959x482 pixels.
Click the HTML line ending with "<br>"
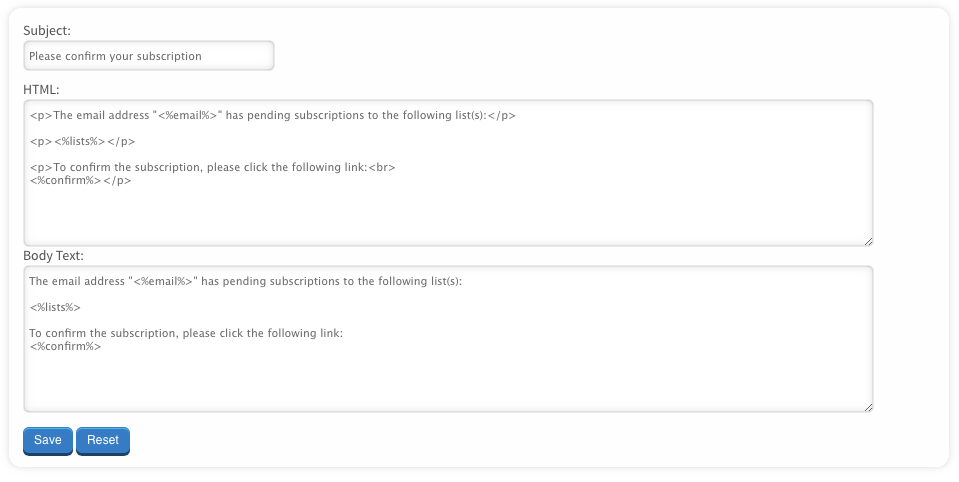(x=212, y=168)
